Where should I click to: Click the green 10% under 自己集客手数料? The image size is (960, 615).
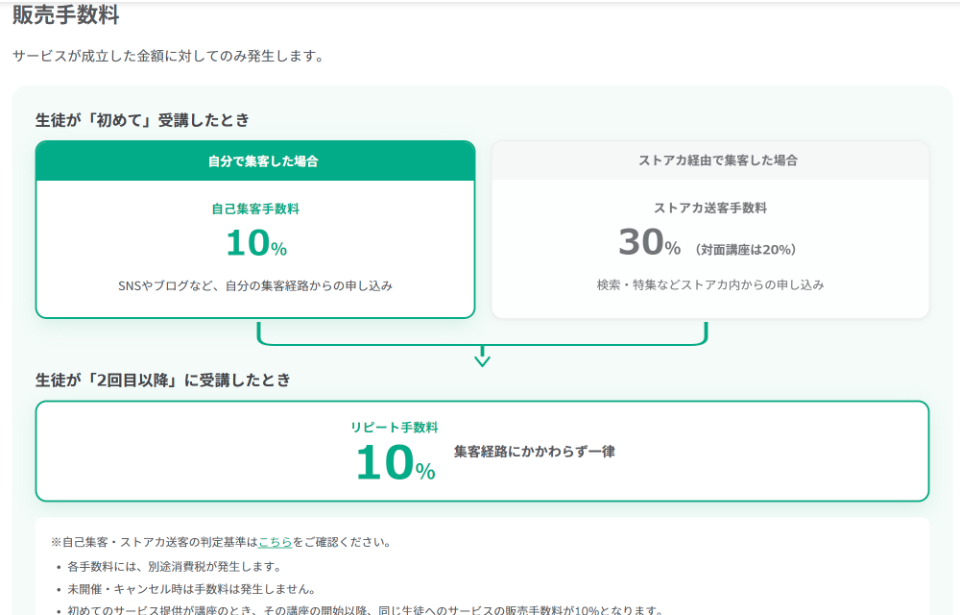256,243
